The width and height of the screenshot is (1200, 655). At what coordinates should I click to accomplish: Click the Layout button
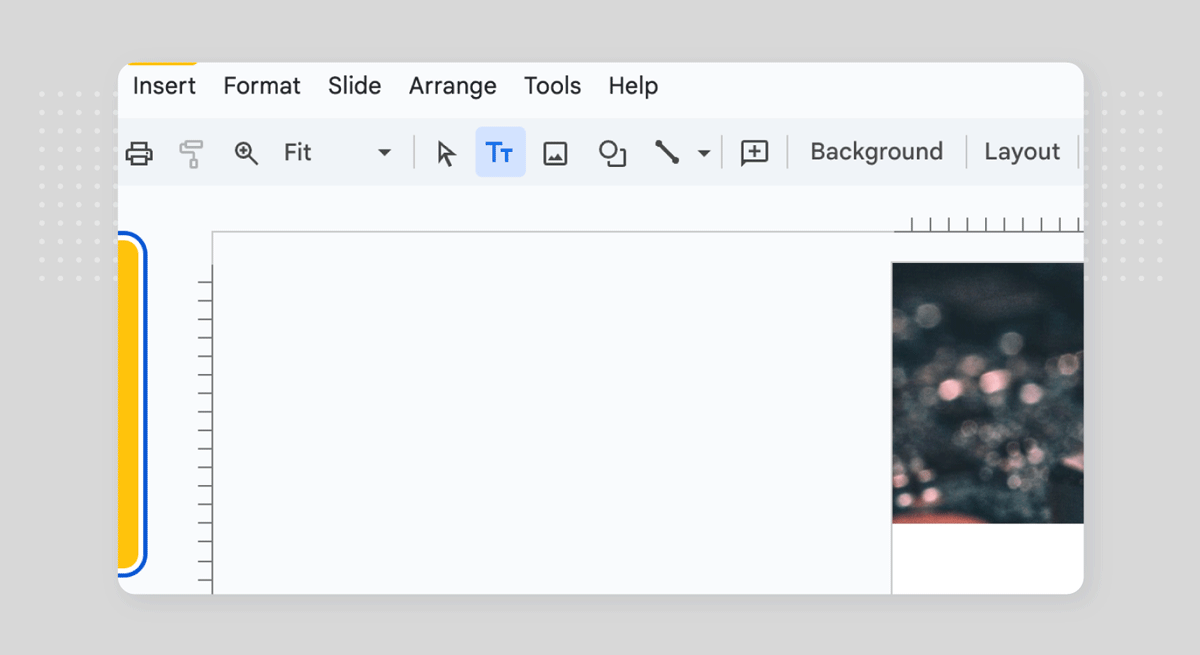click(x=1021, y=152)
